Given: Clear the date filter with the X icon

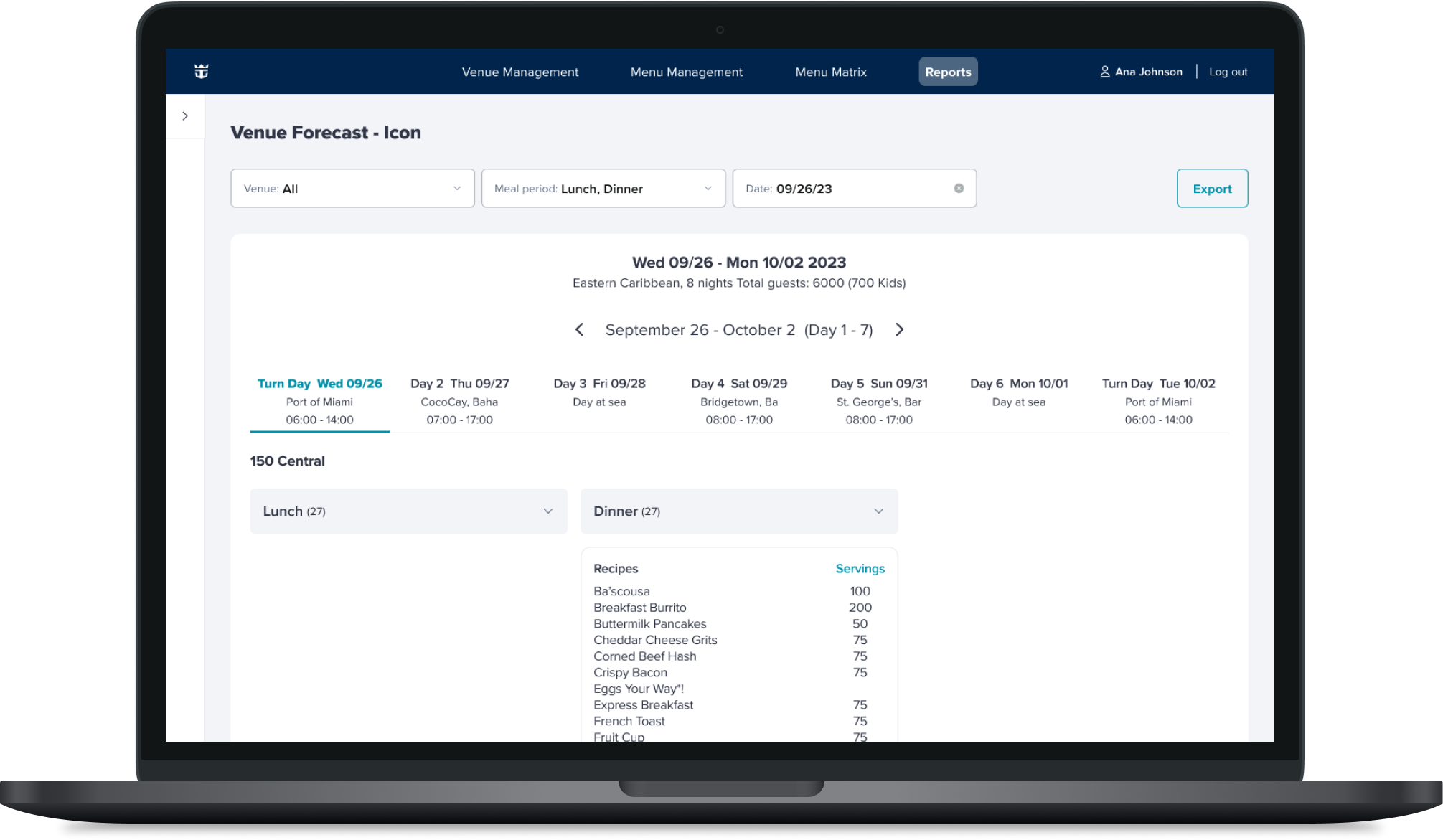Looking at the screenshot, I should (959, 189).
